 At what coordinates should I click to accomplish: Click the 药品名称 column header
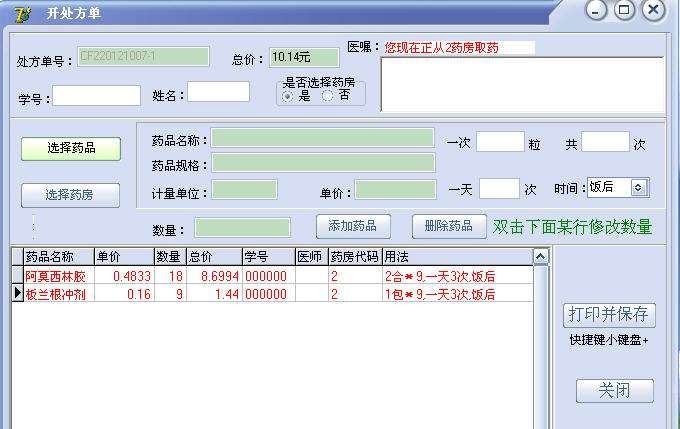pos(59,257)
